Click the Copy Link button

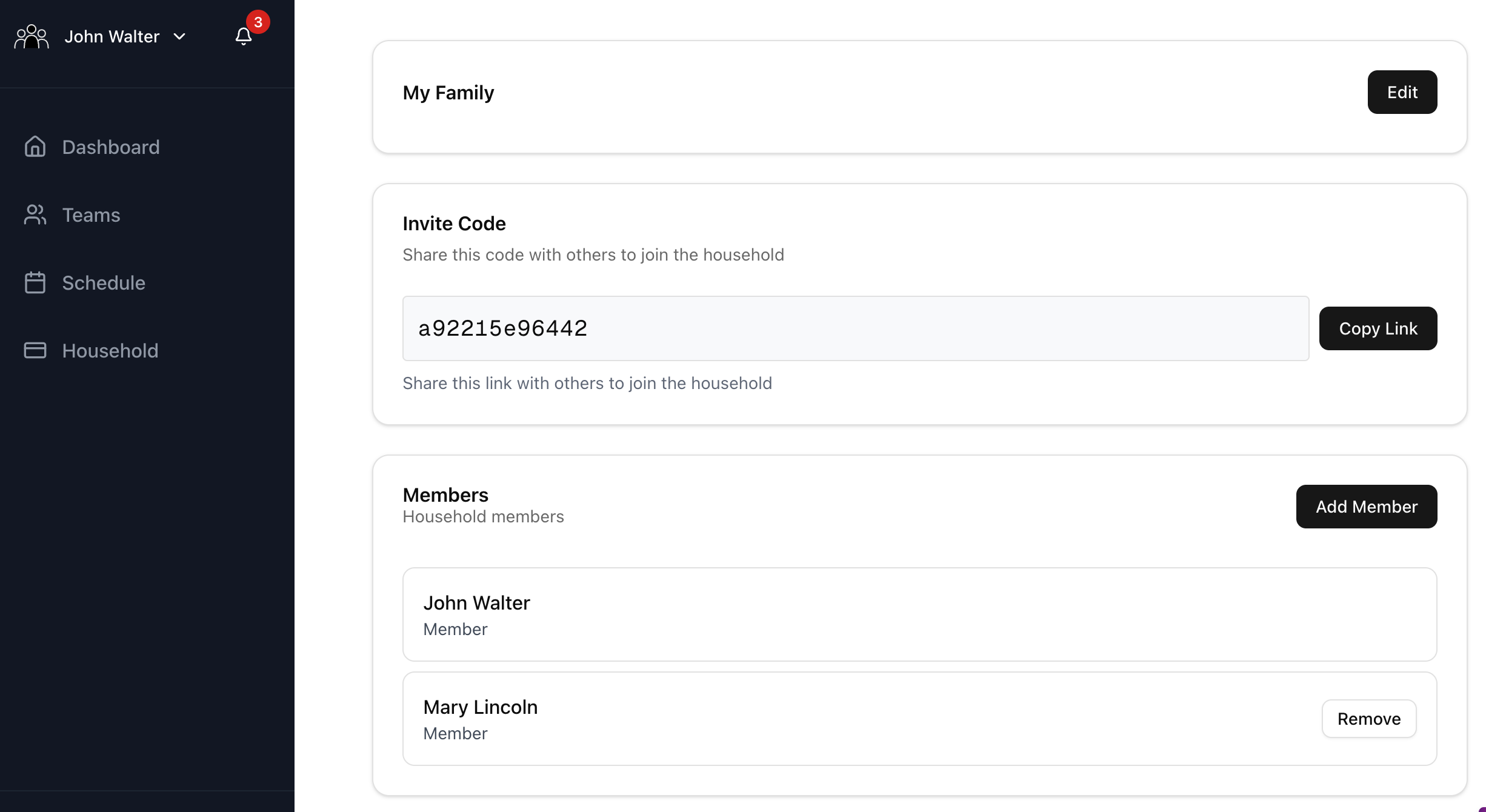1378,328
